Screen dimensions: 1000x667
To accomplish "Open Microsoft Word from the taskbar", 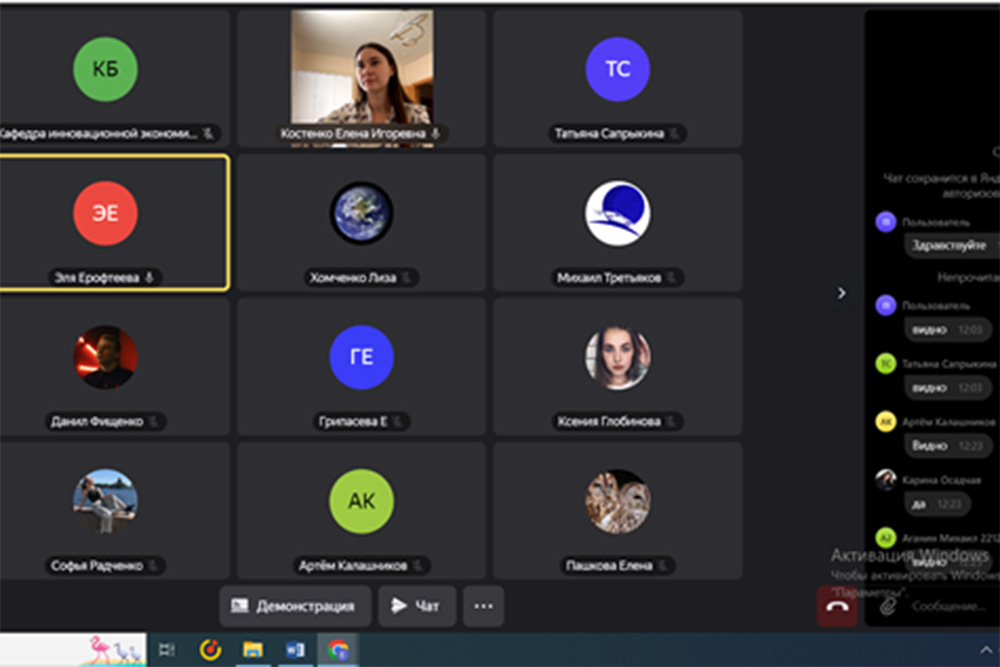I will tap(295, 650).
